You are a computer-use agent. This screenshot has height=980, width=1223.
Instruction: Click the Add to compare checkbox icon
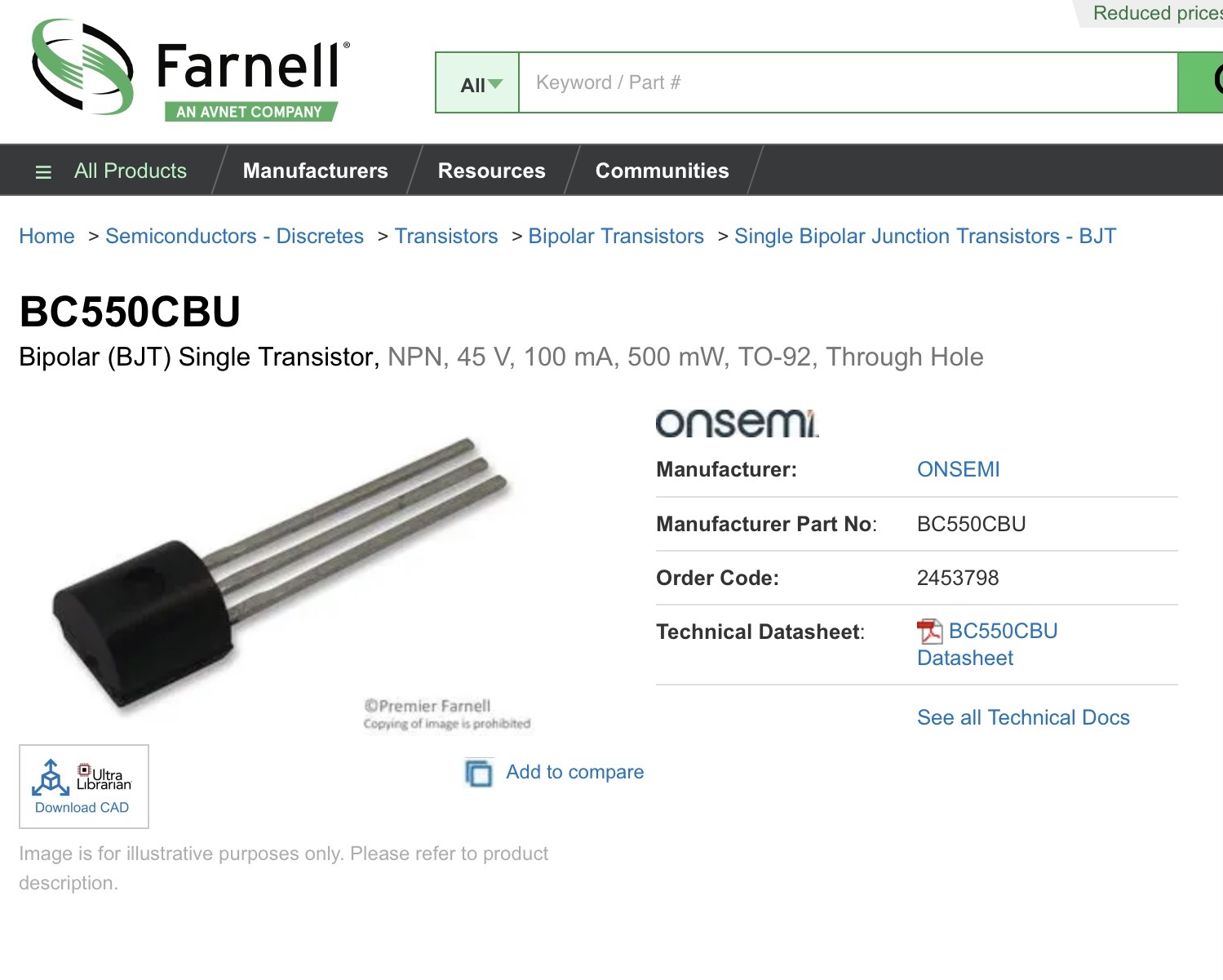tap(479, 773)
